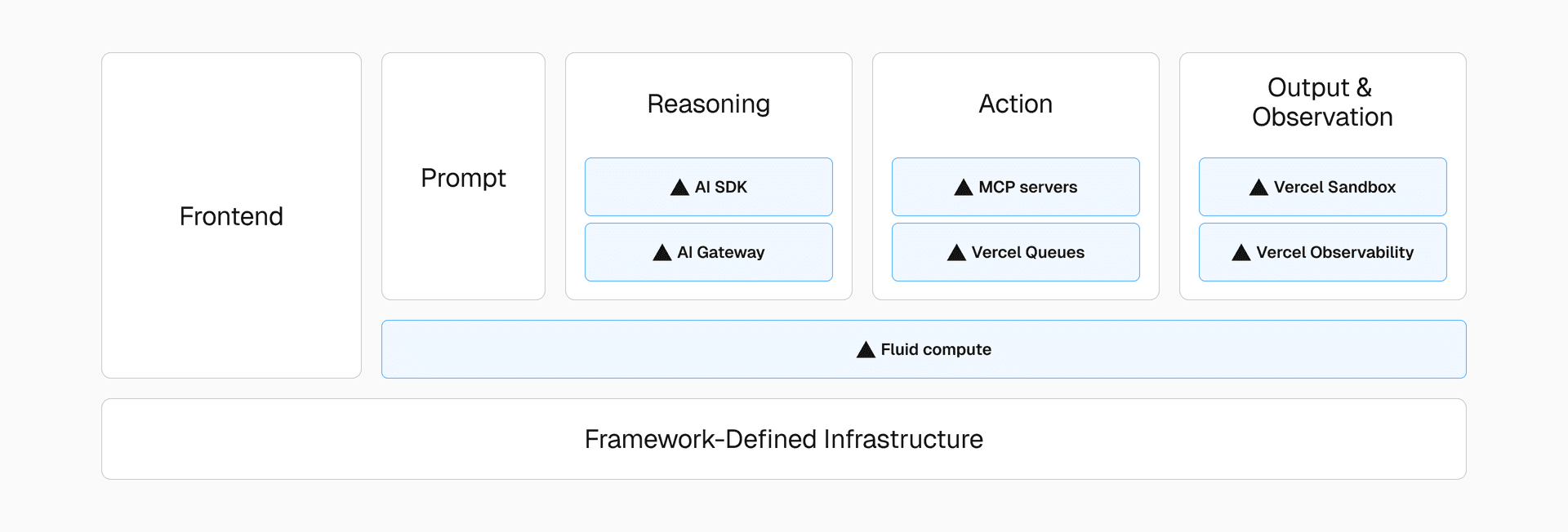Click the triangle icon beside AI SDK

coord(679,188)
